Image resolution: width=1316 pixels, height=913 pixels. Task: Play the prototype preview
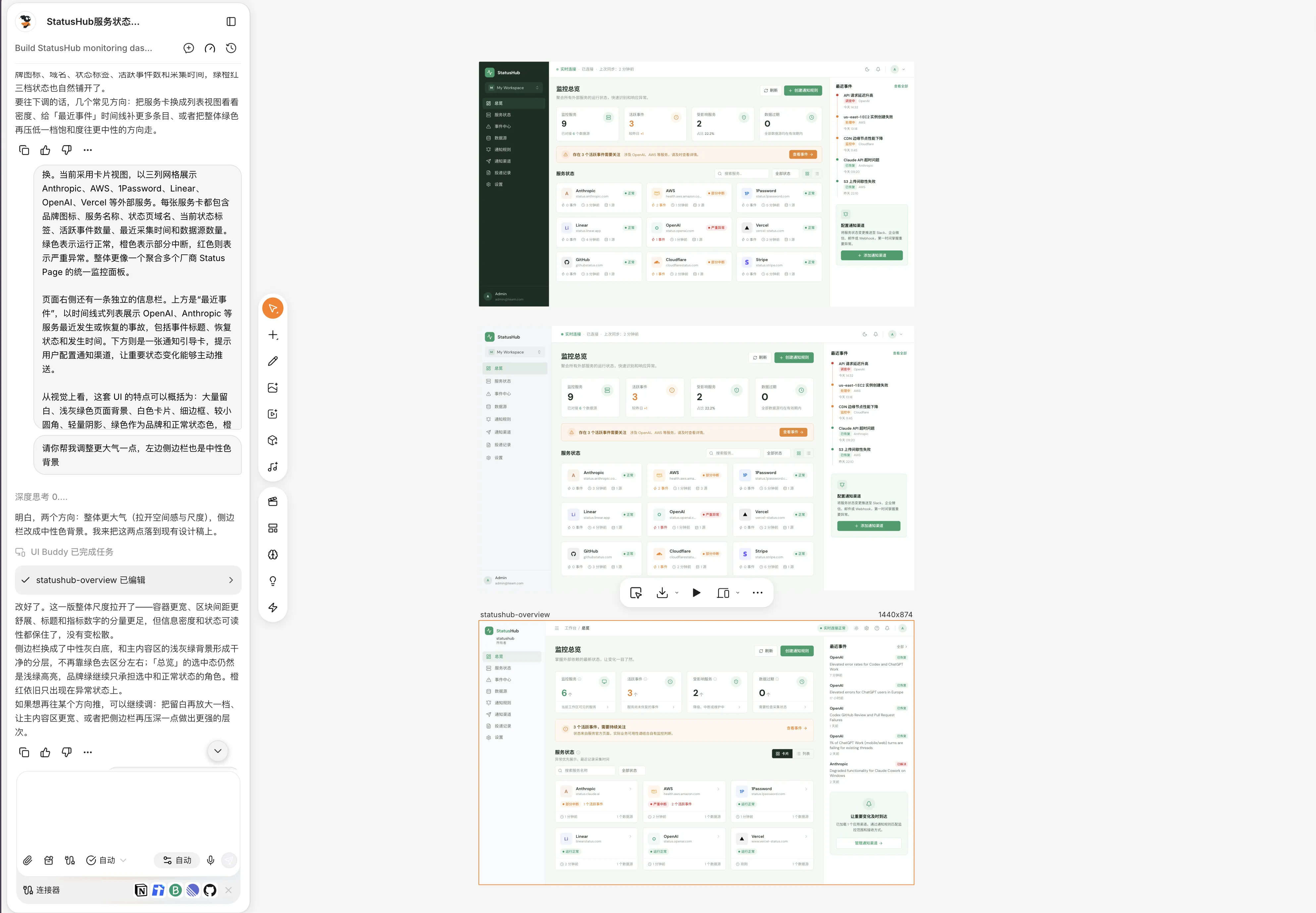(x=696, y=593)
